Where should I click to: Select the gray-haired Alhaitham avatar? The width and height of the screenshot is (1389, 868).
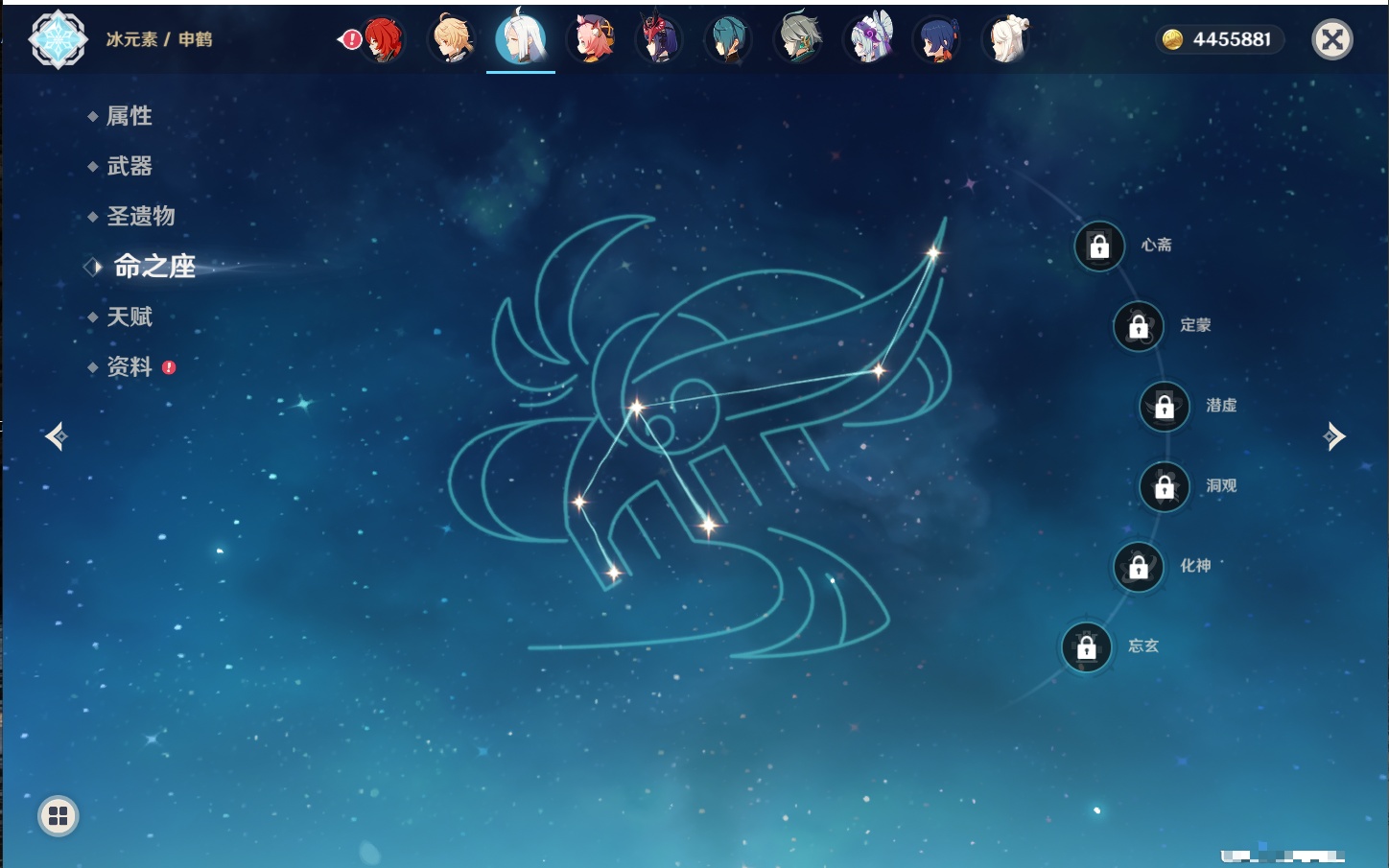(798, 40)
